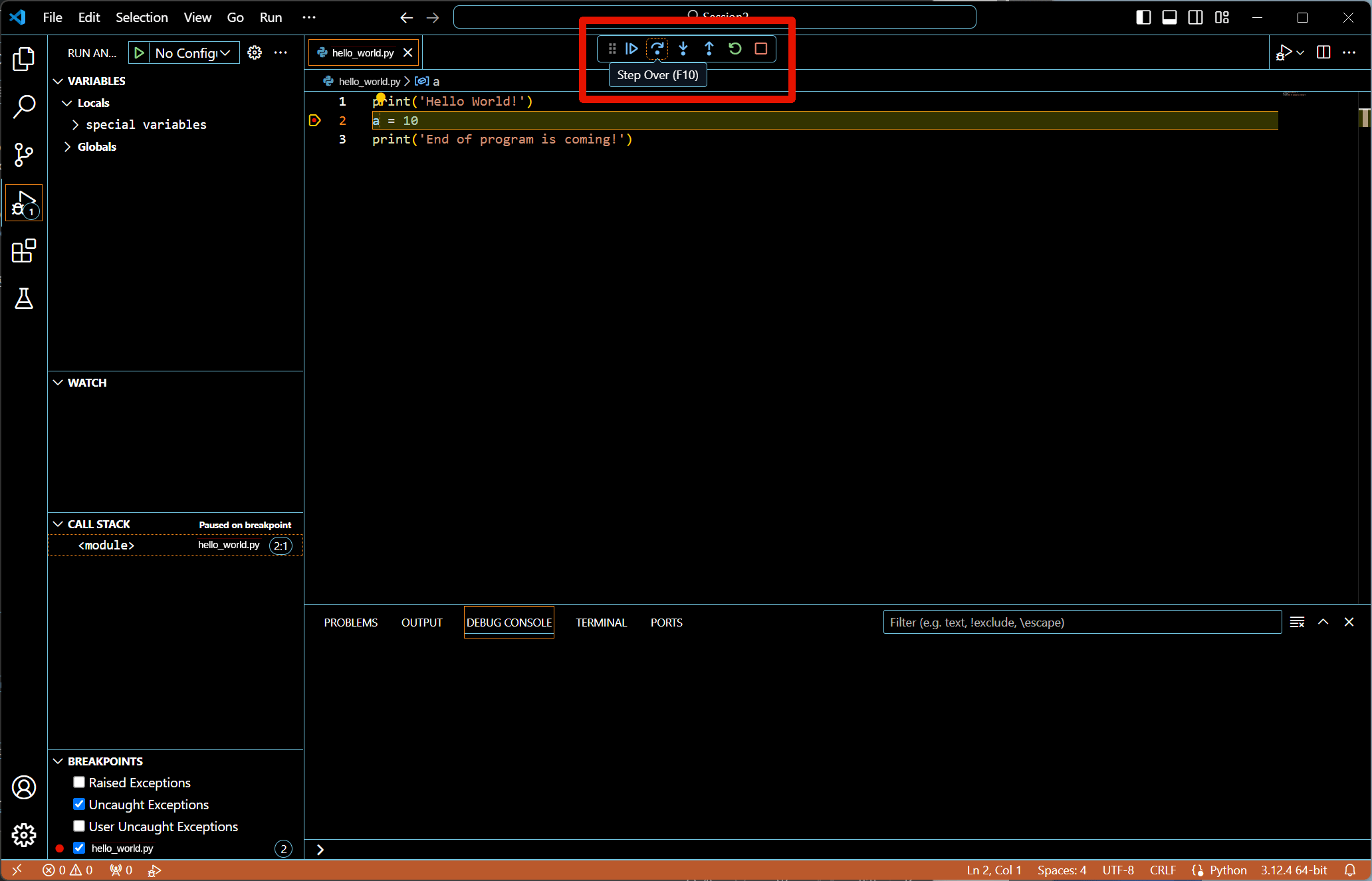
Task: Click the Python language mode in the status bar
Action: [x=1227, y=870]
